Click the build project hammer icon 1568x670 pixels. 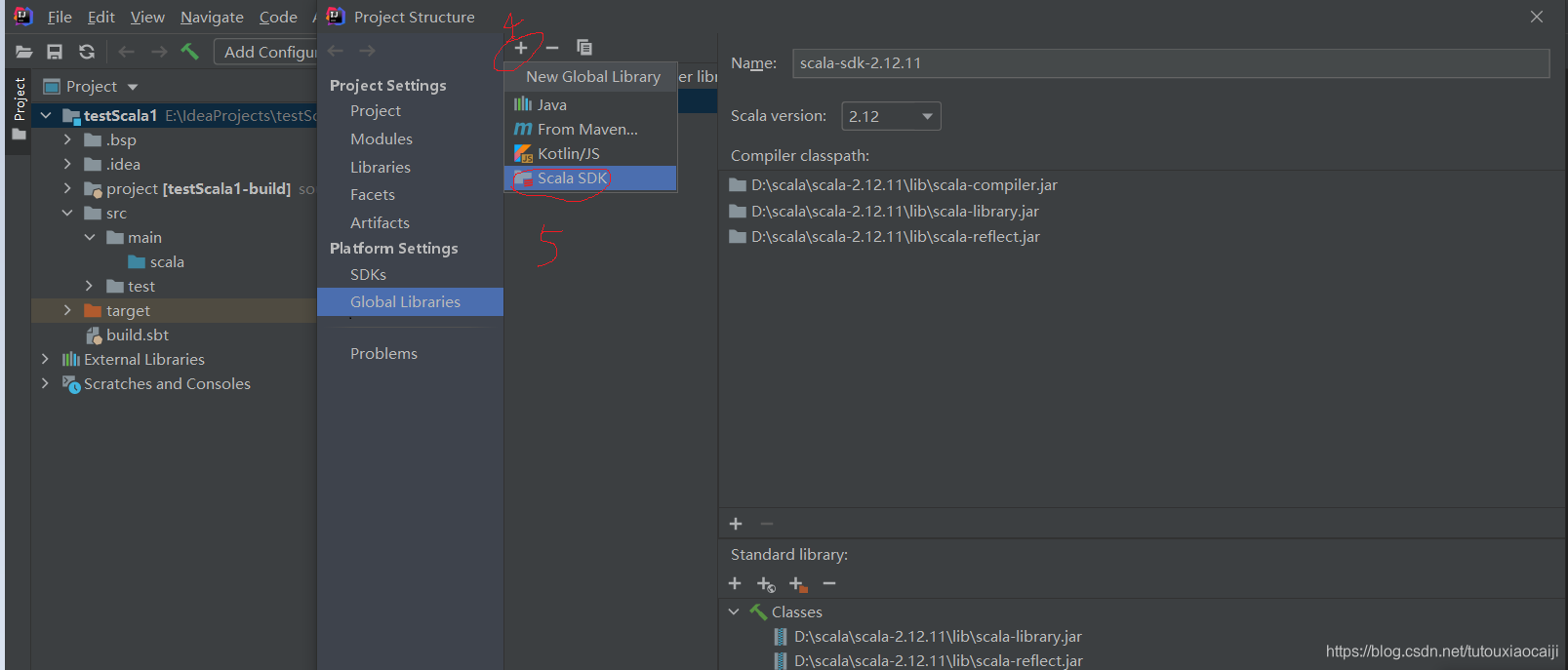pyautogui.click(x=189, y=52)
